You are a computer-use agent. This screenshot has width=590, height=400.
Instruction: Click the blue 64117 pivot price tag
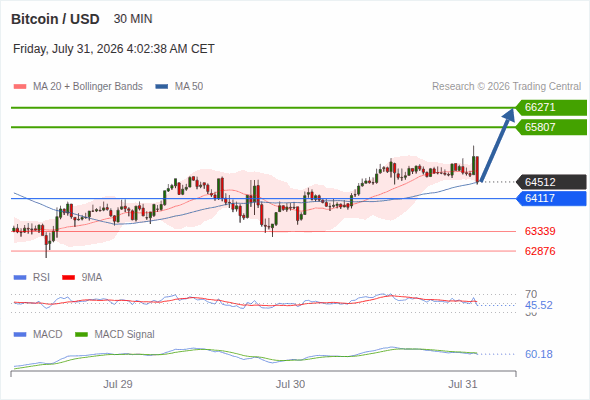pos(551,198)
